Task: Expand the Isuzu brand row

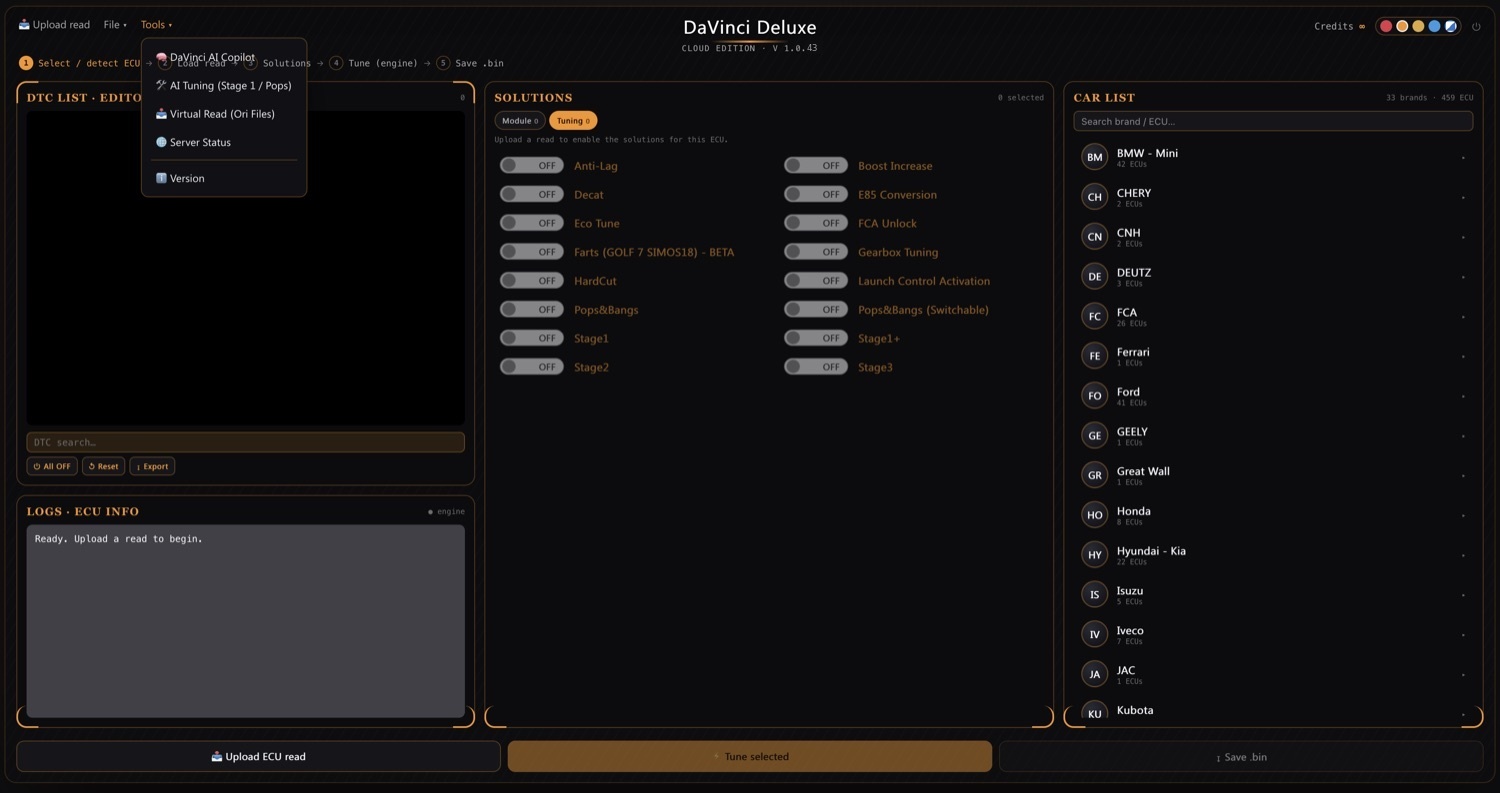Action: pyautogui.click(x=1273, y=595)
